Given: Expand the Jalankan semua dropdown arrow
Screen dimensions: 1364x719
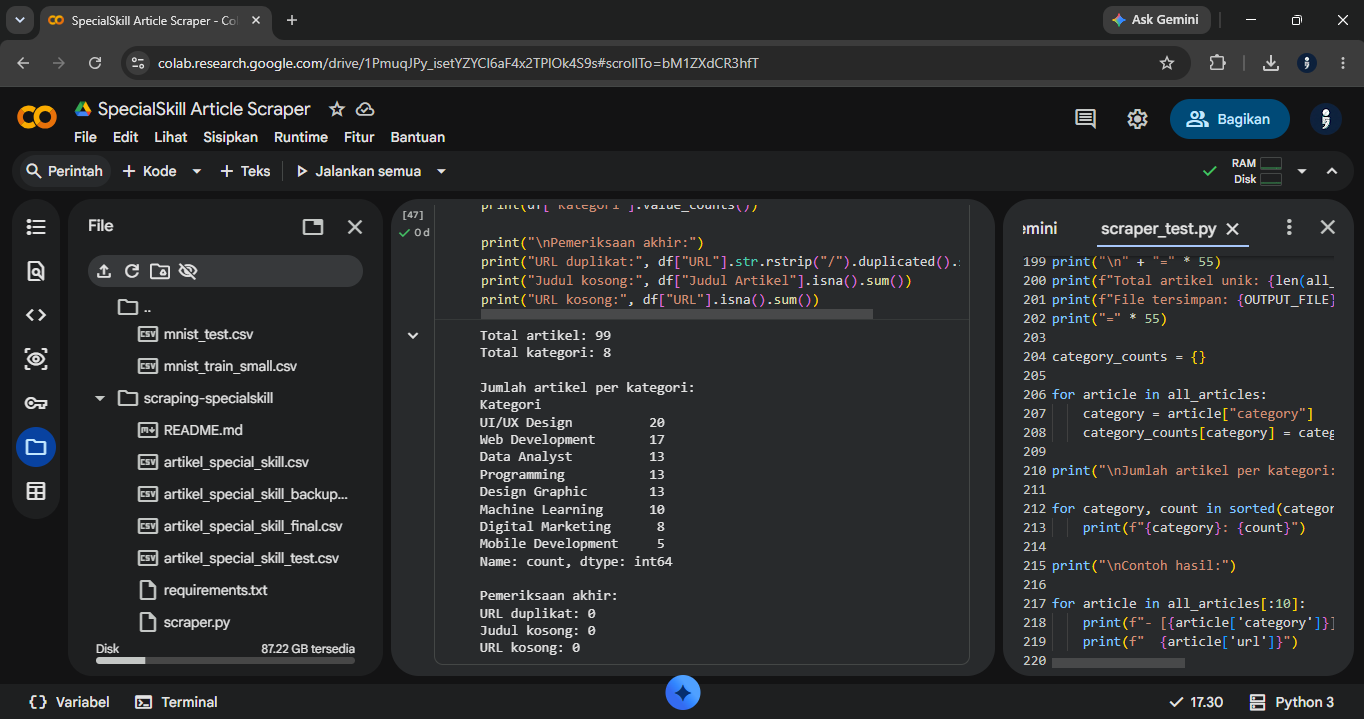Looking at the screenshot, I should pos(441,171).
